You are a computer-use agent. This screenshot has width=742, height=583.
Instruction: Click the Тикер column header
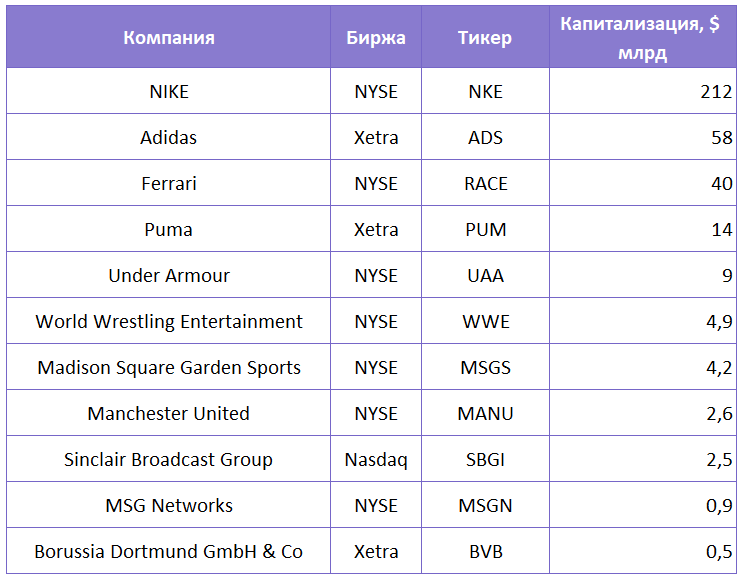pos(485,37)
